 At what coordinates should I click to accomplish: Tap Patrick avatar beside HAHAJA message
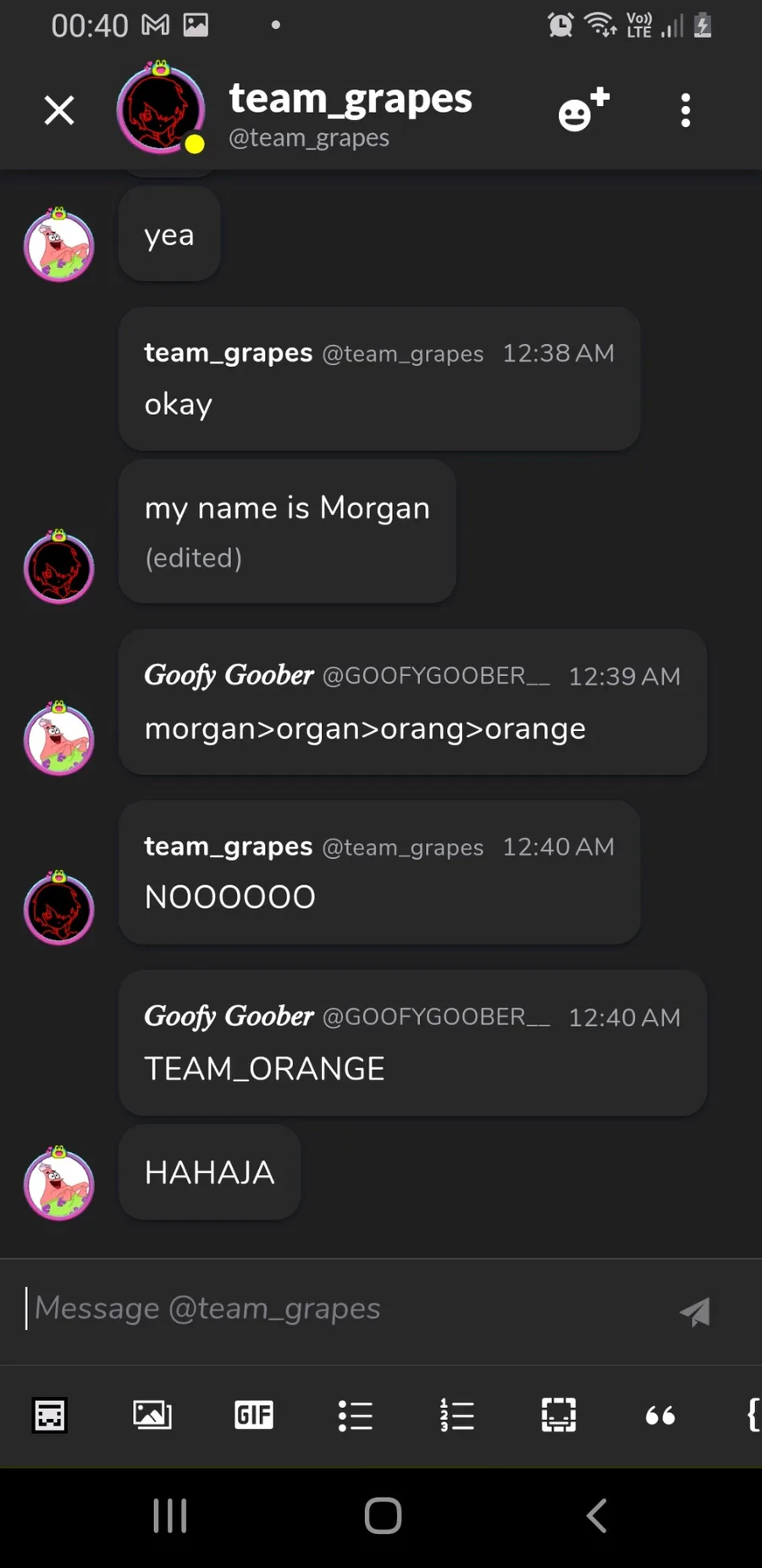tap(58, 1183)
